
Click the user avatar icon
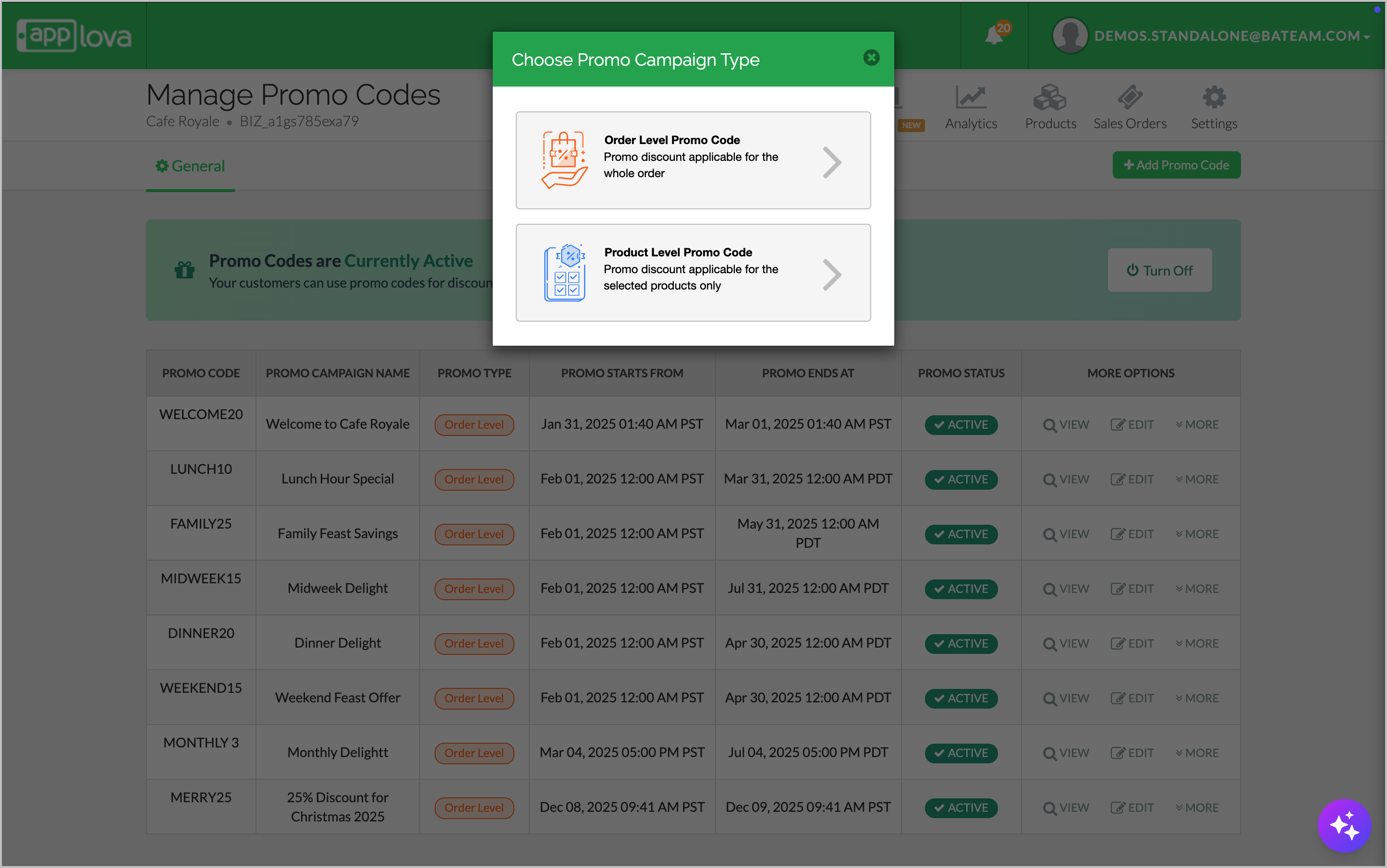[x=1070, y=36]
